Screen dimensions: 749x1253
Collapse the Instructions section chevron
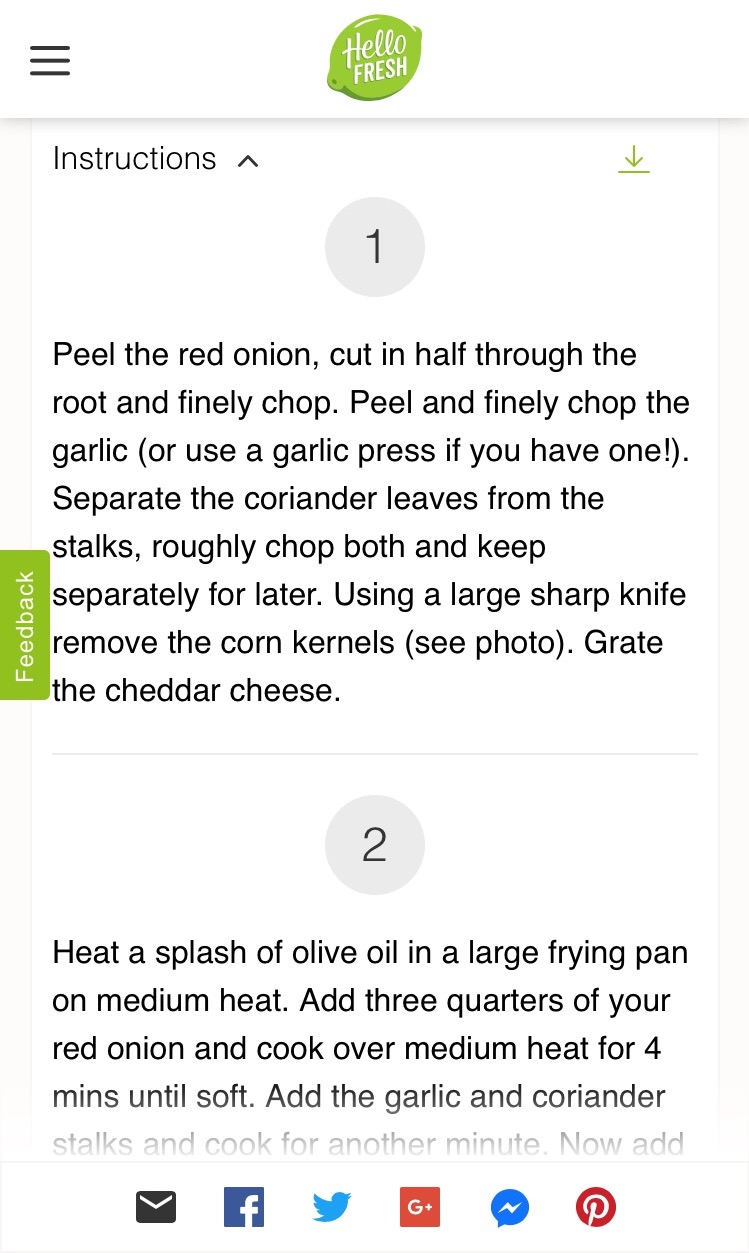pyautogui.click(x=248, y=161)
